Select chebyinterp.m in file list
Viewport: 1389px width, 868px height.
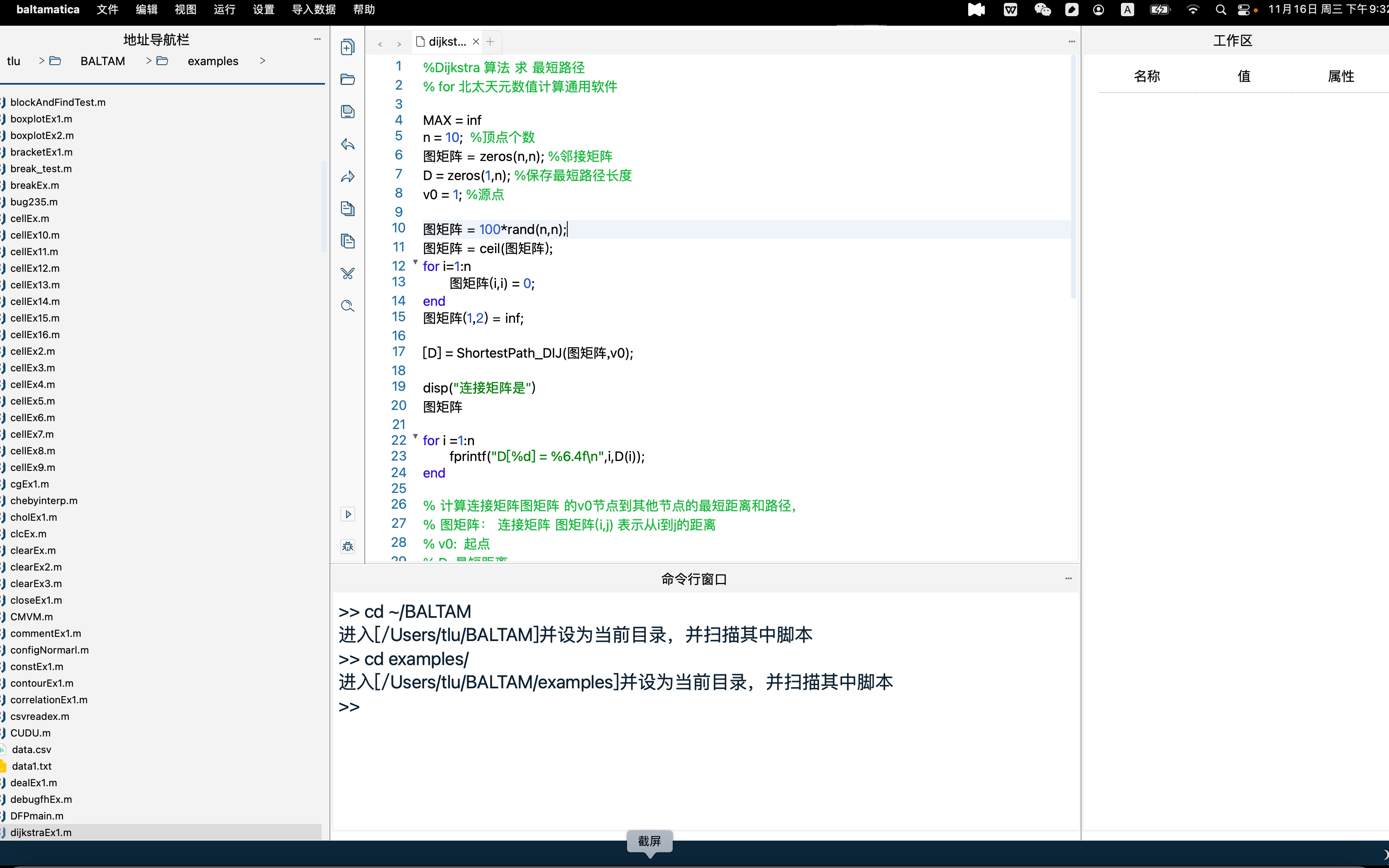point(44,500)
